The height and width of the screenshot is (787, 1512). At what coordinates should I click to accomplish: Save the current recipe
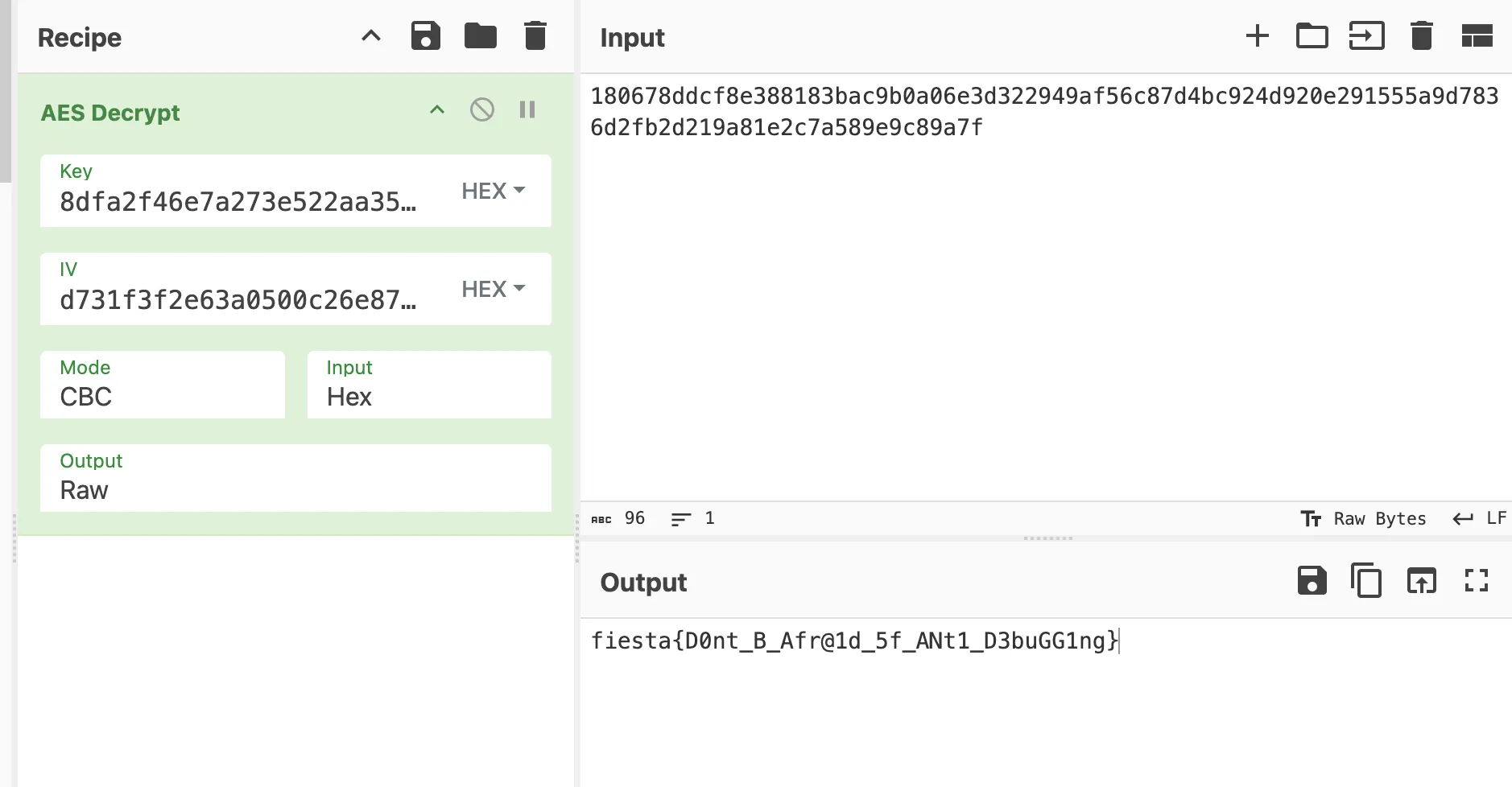[425, 36]
